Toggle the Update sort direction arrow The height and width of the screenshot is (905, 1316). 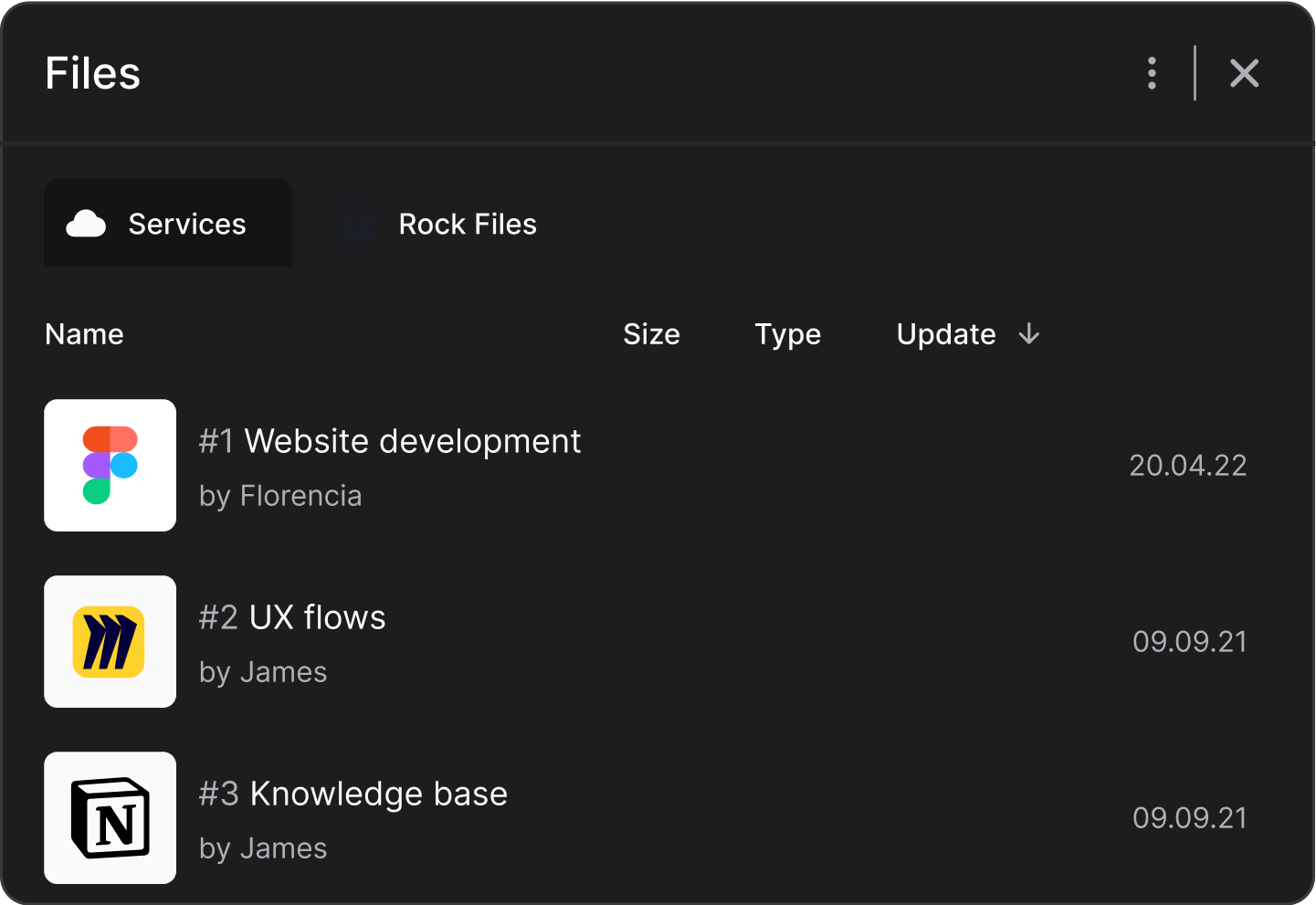[1029, 334]
